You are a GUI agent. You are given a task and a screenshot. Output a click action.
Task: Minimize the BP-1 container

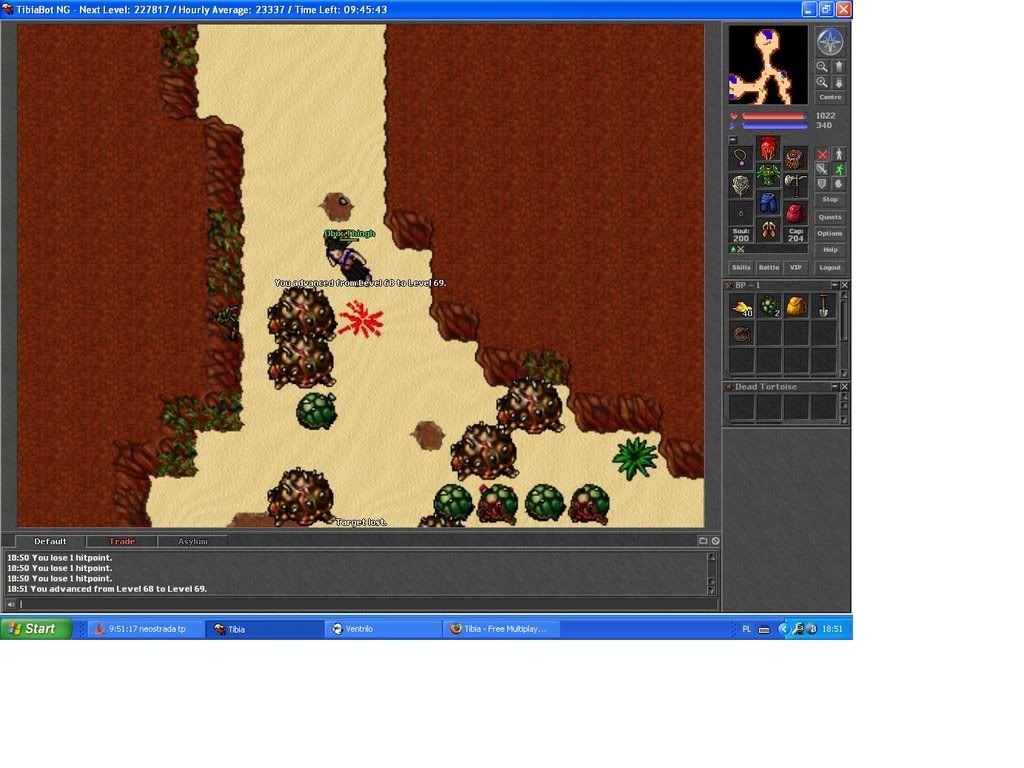coord(834,285)
